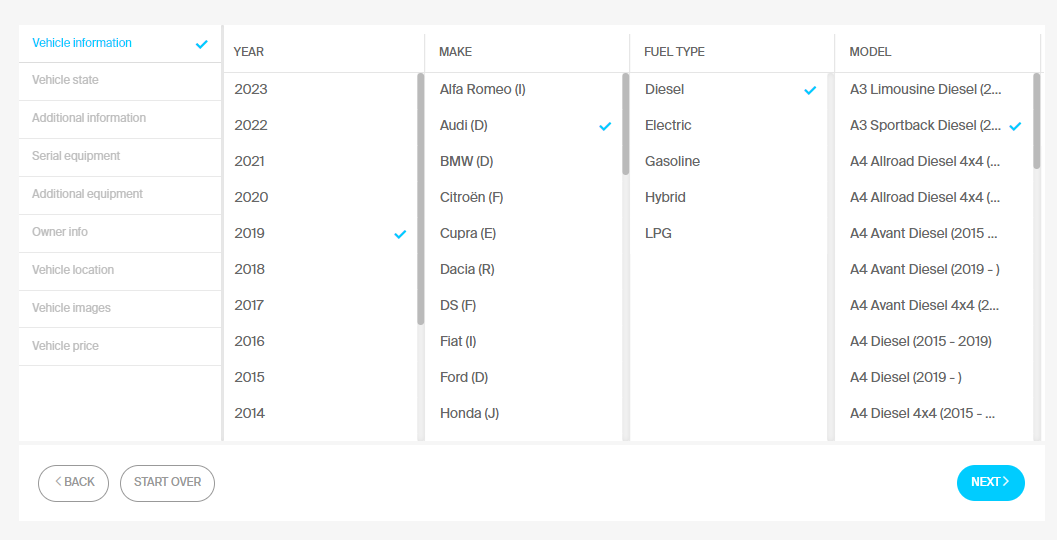Choose Fiat (I) make
This screenshot has height=540, width=1057.
pos(524,342)
